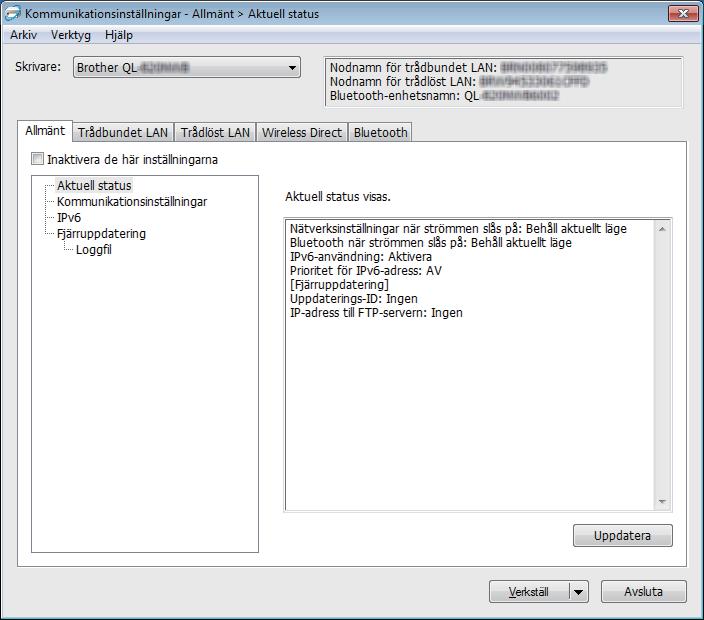Open the Bluetooth tab
Viewport: 704px width, 620px height.
380,132
